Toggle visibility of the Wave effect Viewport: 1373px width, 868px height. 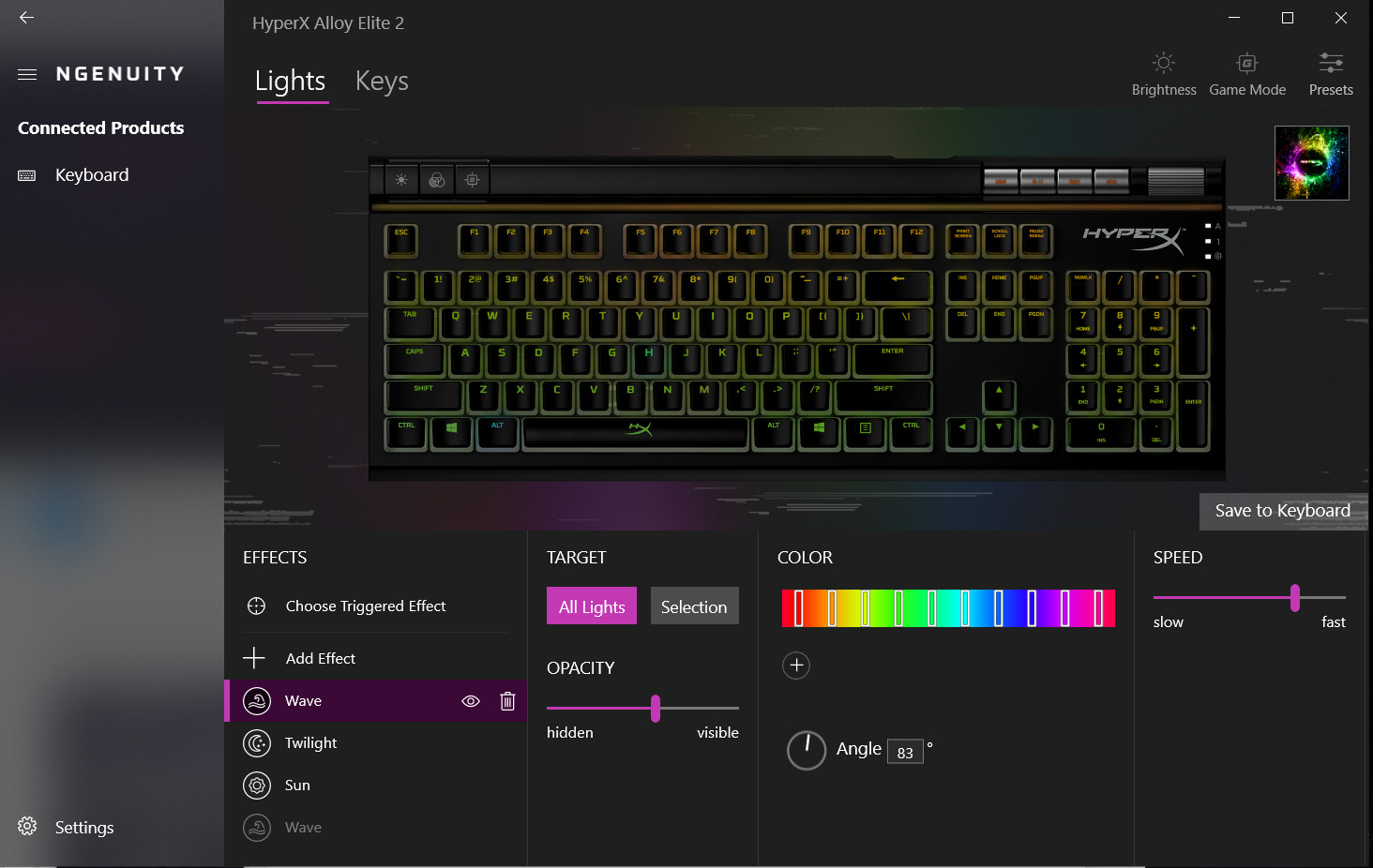pos(470,700)
